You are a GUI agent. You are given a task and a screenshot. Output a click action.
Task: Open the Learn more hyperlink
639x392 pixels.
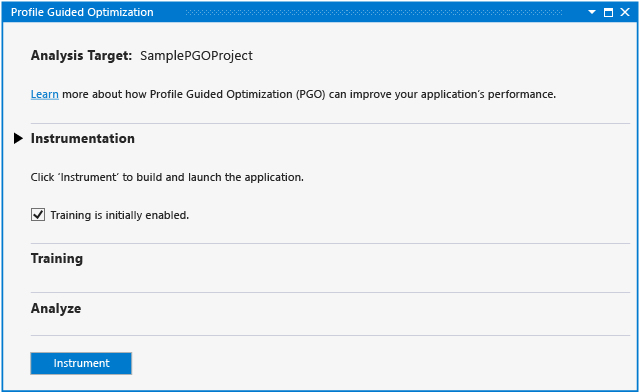coord(45,94)
